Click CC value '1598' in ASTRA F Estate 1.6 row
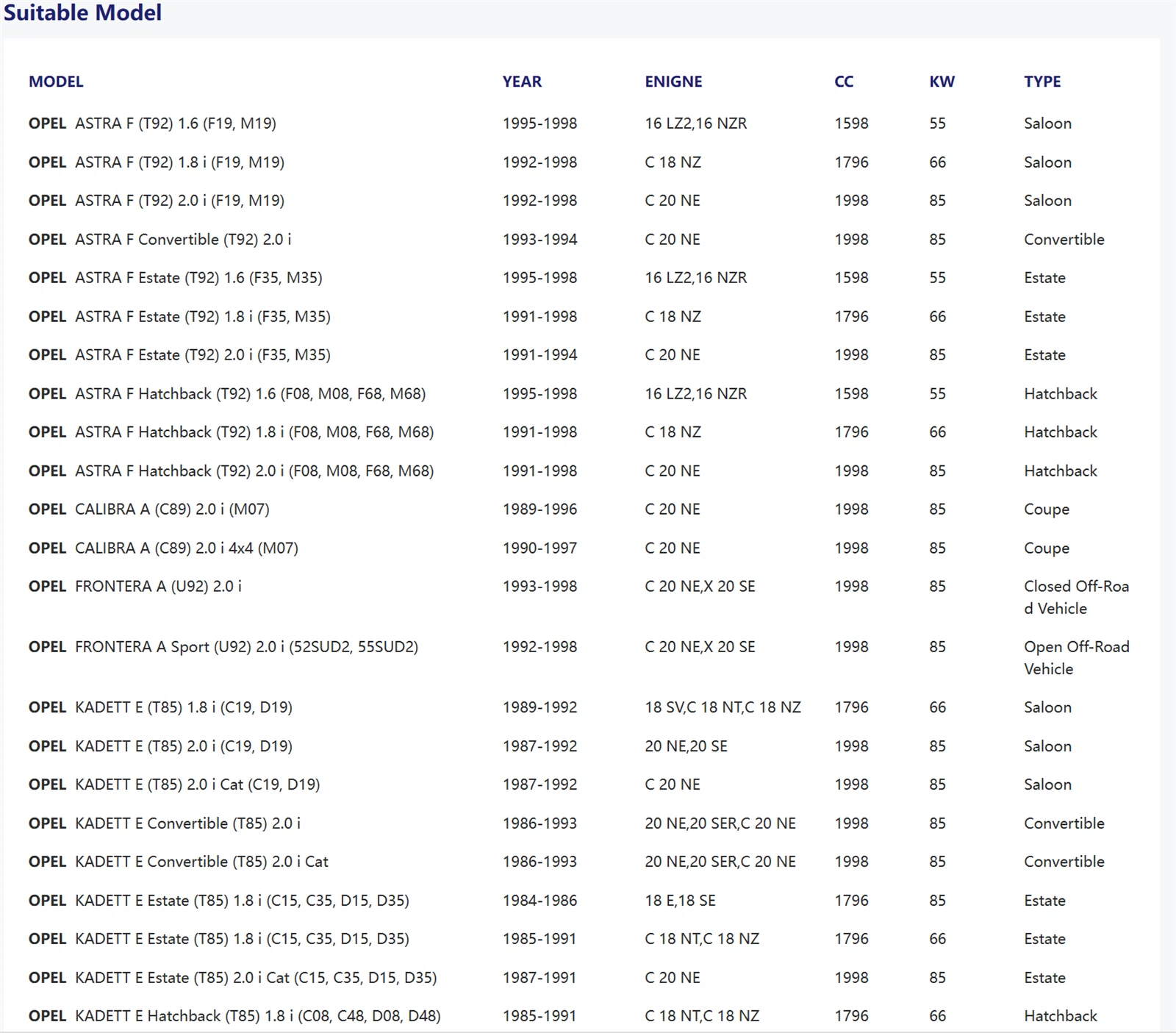 (x=851, y=278)
